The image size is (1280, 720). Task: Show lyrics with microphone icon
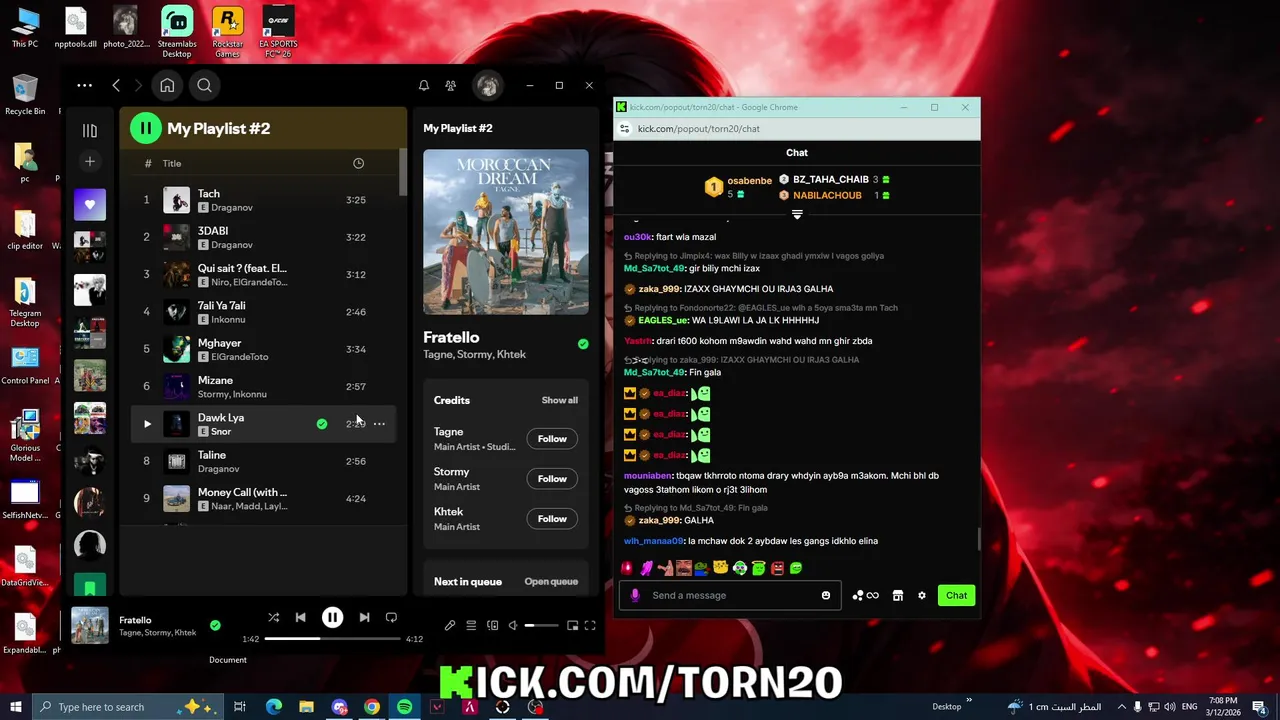450,625
